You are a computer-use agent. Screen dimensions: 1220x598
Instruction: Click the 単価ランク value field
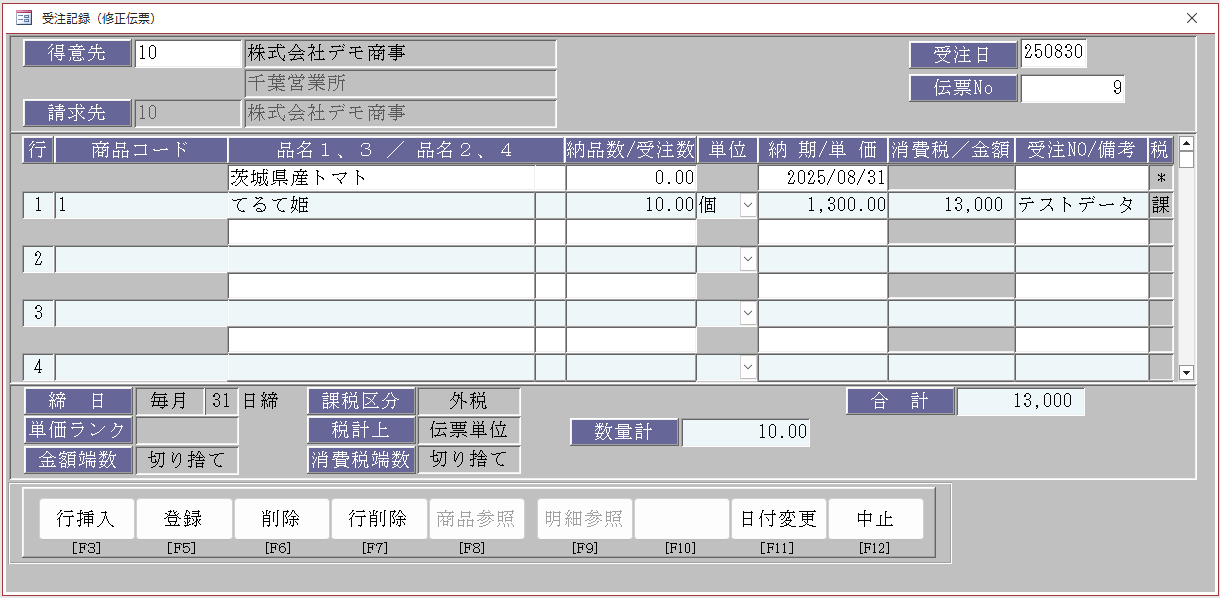(187, 430)
